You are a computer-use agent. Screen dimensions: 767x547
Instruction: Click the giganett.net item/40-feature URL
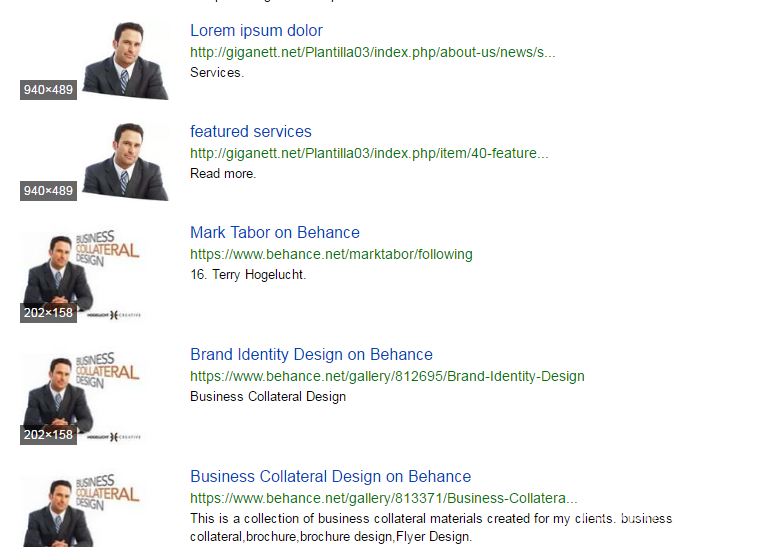click(x=369, y=154)
